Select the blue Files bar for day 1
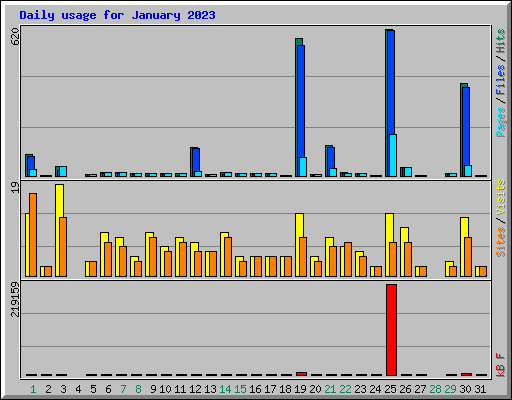Viewport: 512px width, 400px height. (x=31, y=163)
